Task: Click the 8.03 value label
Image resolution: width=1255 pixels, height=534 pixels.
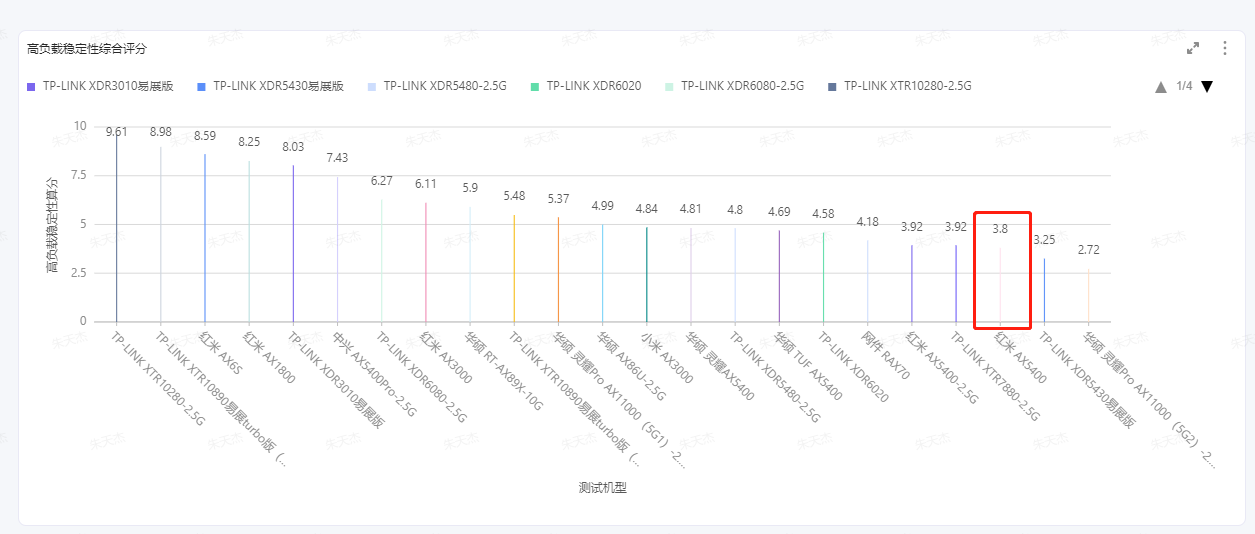Action: (x=293, y=146)
